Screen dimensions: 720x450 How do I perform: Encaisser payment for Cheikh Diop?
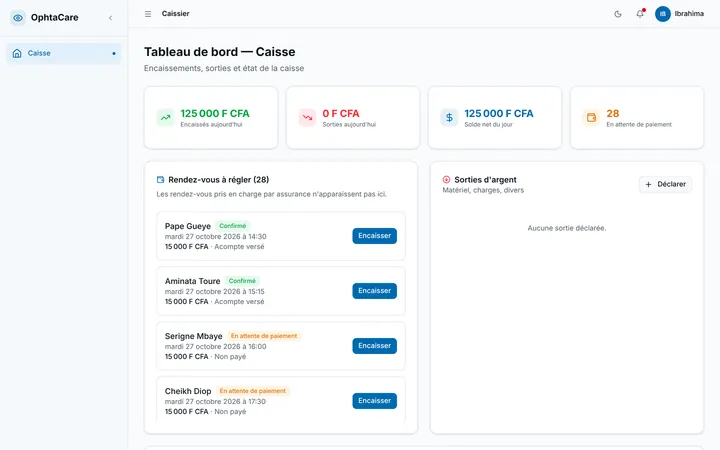pyautogui.click(x=374, y=401)
